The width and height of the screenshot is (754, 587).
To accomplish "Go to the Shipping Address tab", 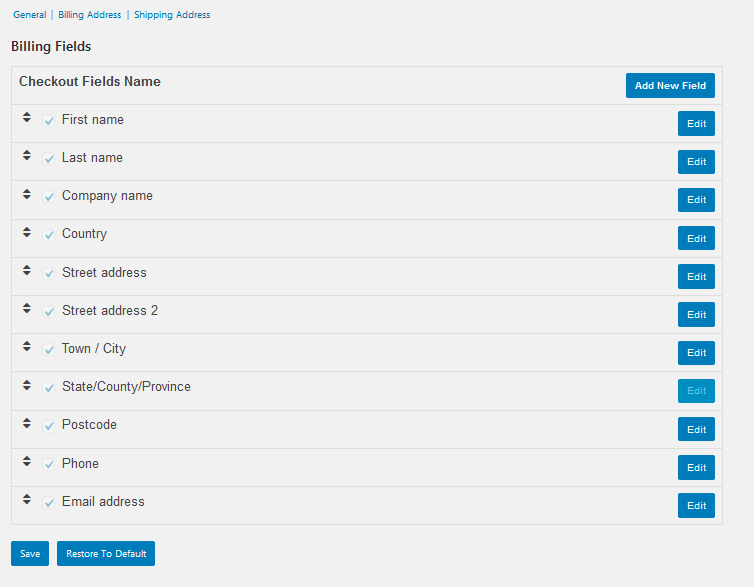I will point(172,15).
